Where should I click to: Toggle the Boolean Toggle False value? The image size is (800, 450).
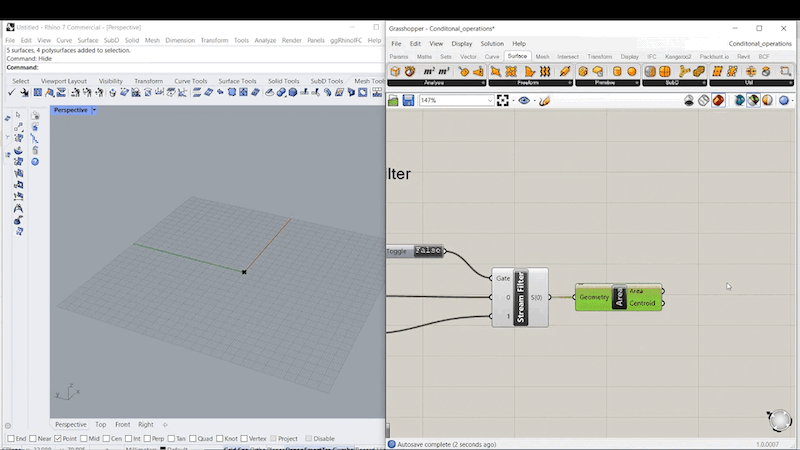click(428, 251)
